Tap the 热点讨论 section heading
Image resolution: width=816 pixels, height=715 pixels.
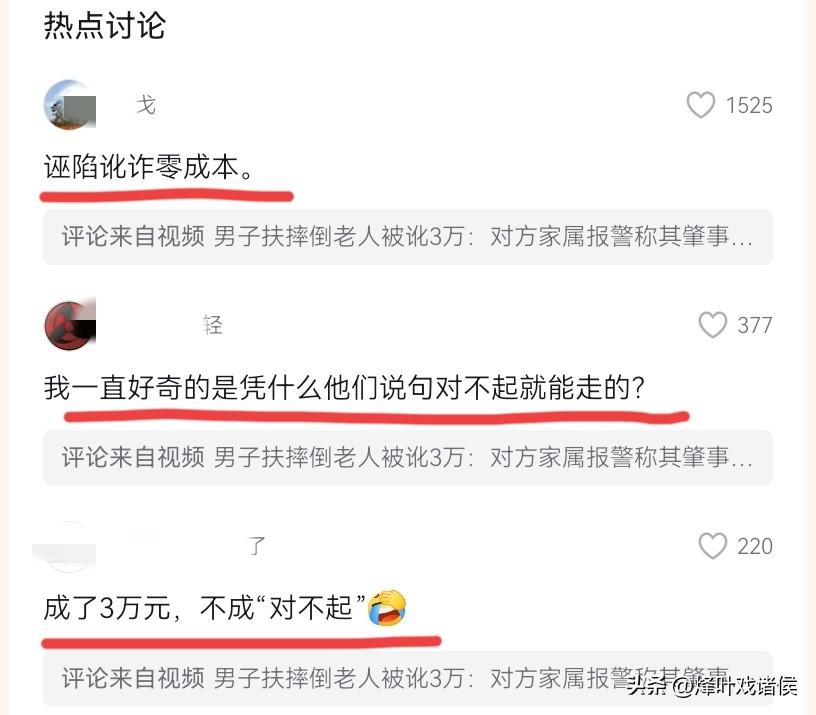tap(105, 25)
